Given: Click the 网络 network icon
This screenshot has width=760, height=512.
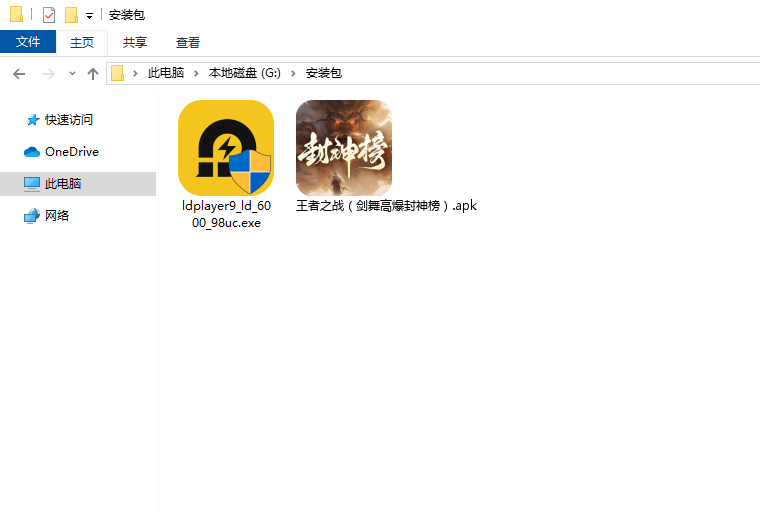Looking at the screenshot, I should click(x=32, y=216).
